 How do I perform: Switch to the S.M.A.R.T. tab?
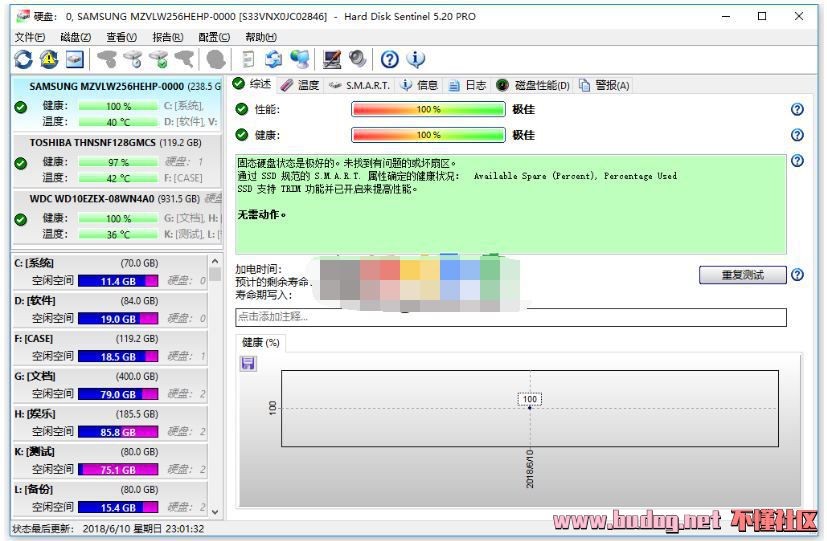(359, 85)
